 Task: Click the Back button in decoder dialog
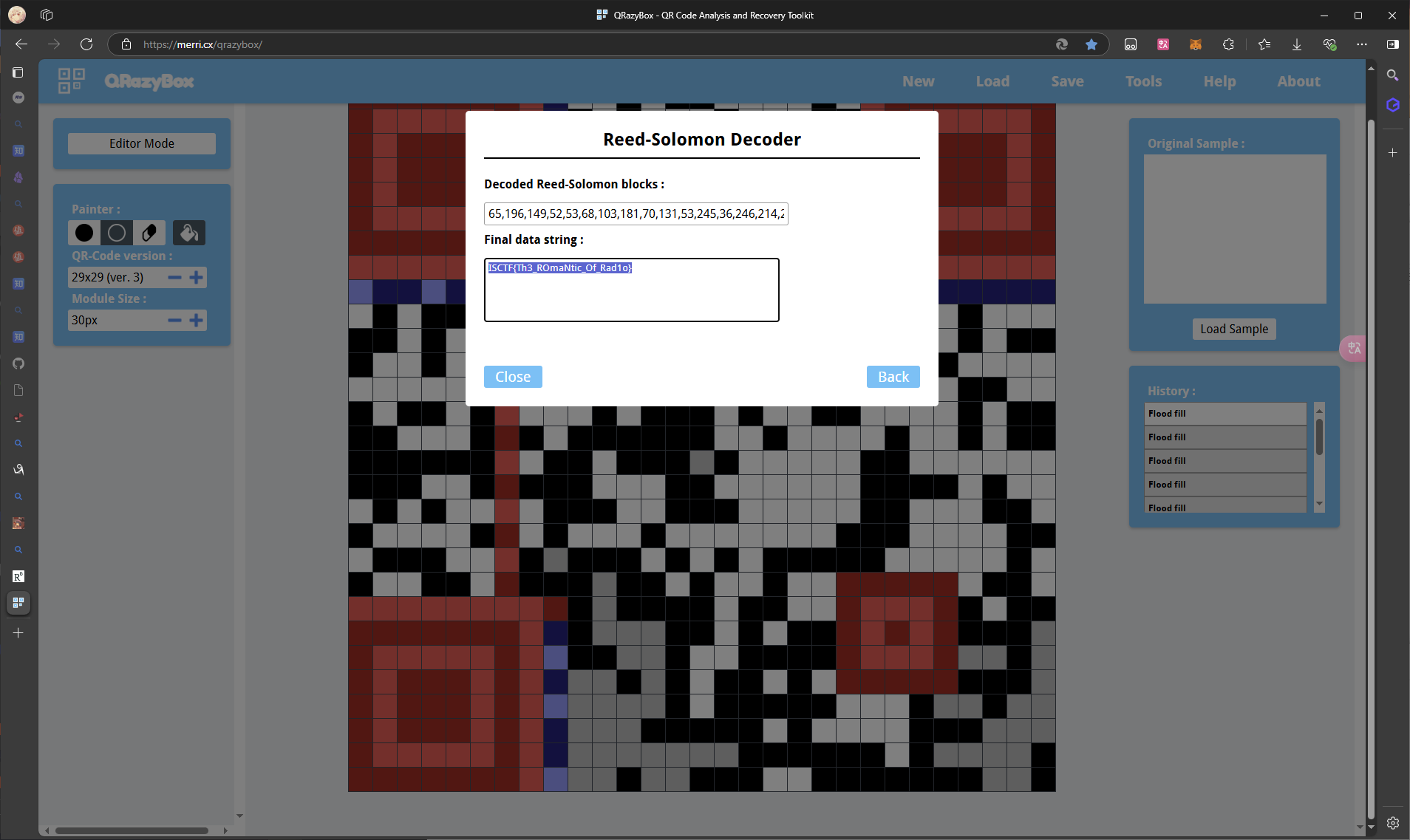(893, 377)
